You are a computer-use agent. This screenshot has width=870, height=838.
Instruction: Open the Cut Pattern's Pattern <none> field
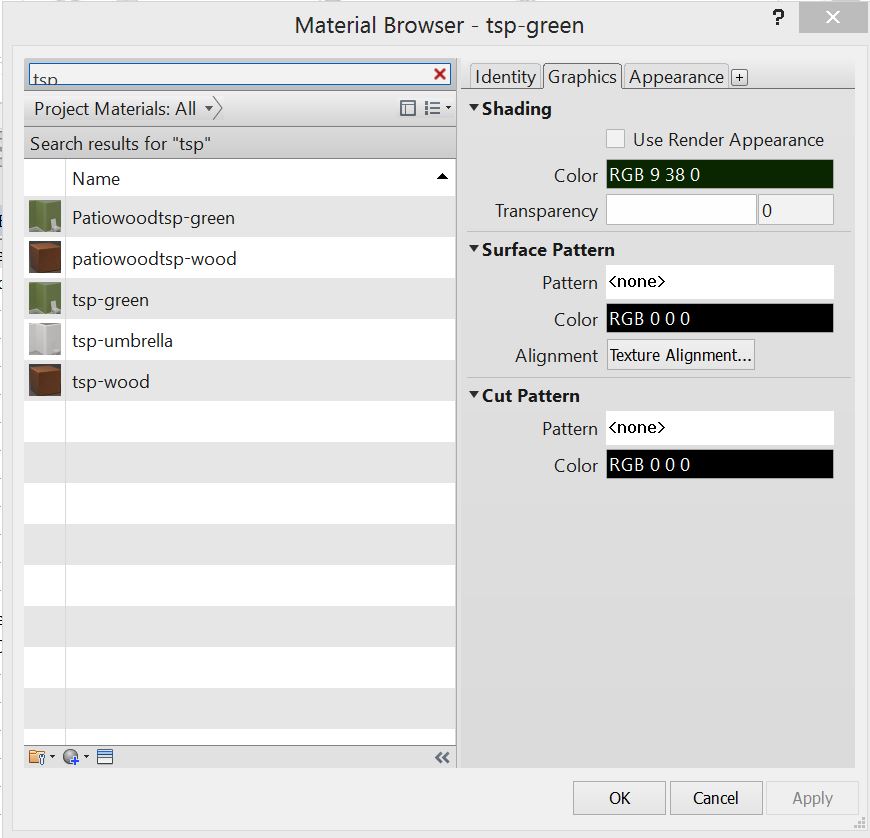[x=720, y=428]
